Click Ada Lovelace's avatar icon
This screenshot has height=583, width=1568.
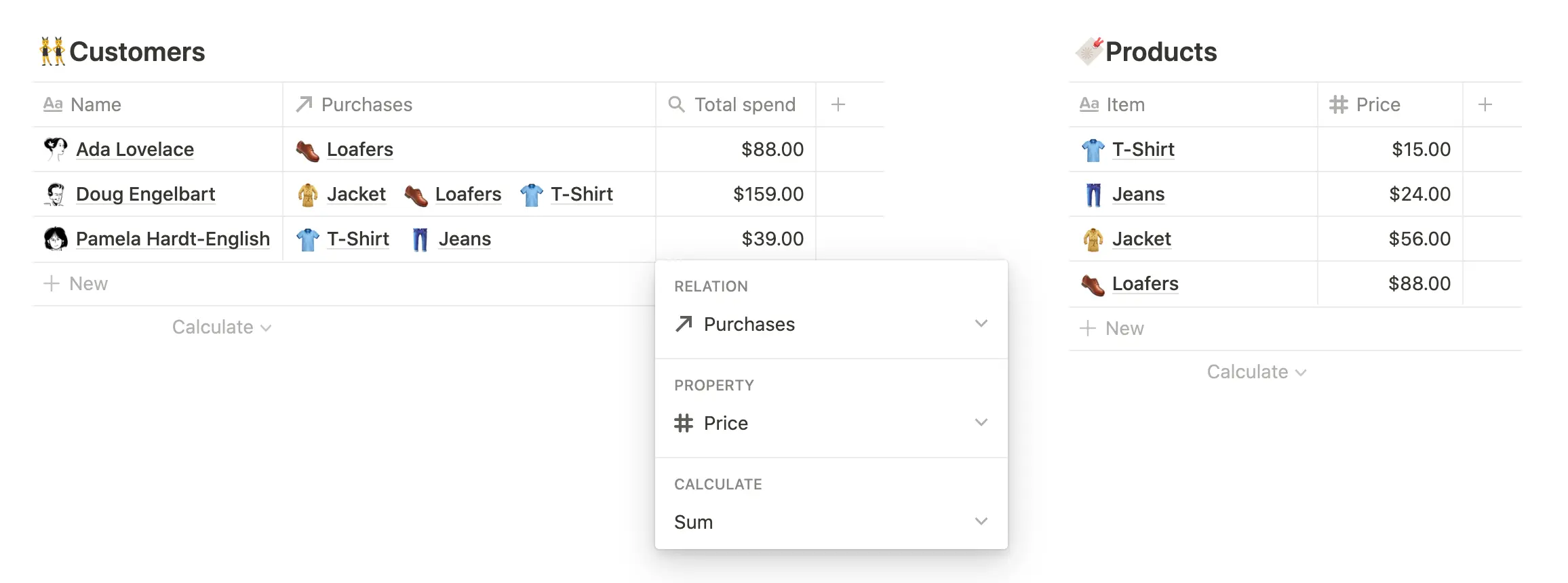coord(55,149)
